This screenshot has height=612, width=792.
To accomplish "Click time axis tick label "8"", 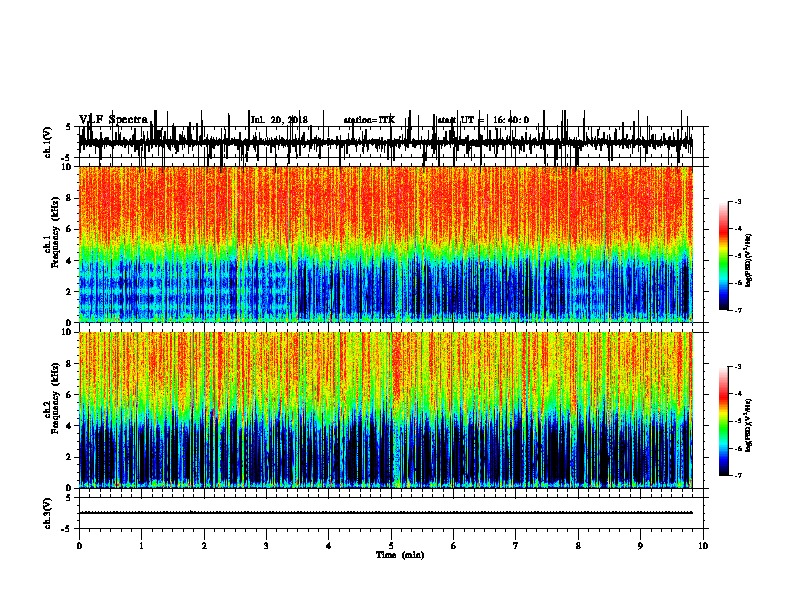I will [578, 546].
